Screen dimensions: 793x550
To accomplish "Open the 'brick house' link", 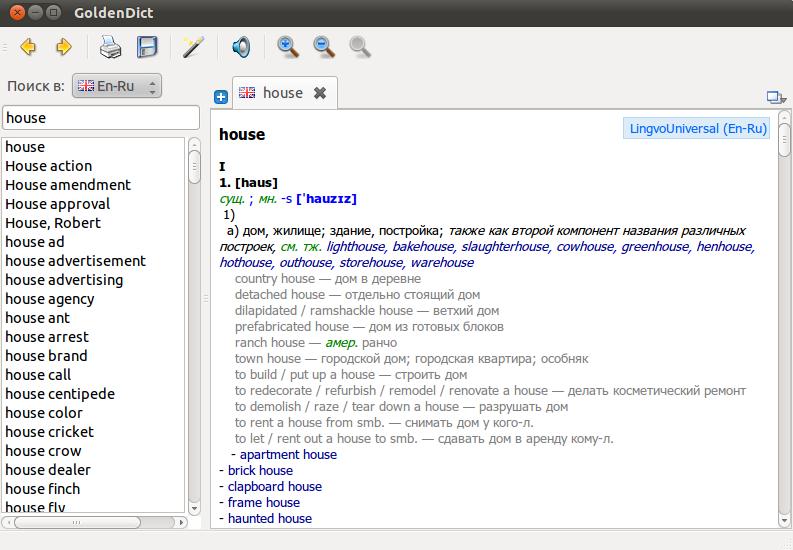I will pos(260,471).
